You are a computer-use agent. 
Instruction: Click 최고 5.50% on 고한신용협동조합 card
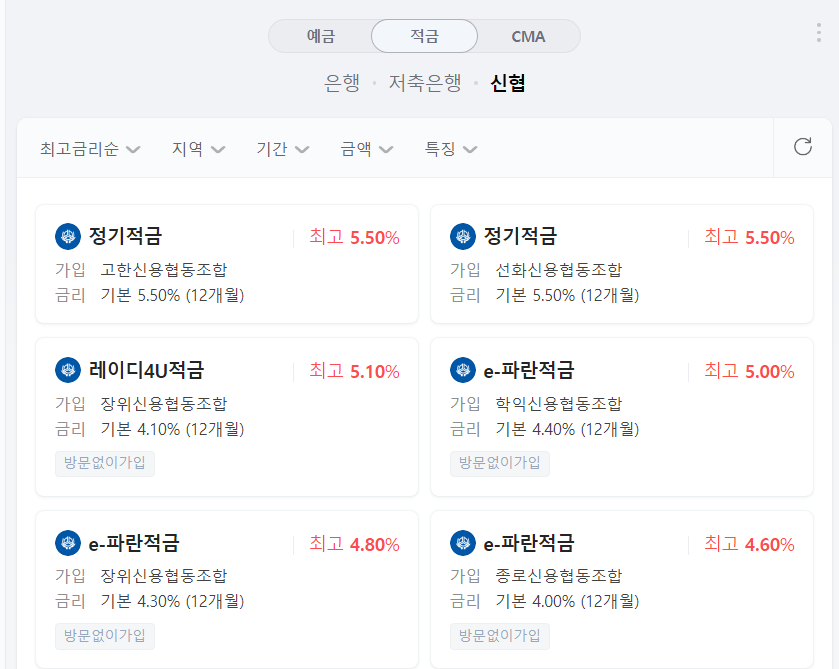point(354,237)
